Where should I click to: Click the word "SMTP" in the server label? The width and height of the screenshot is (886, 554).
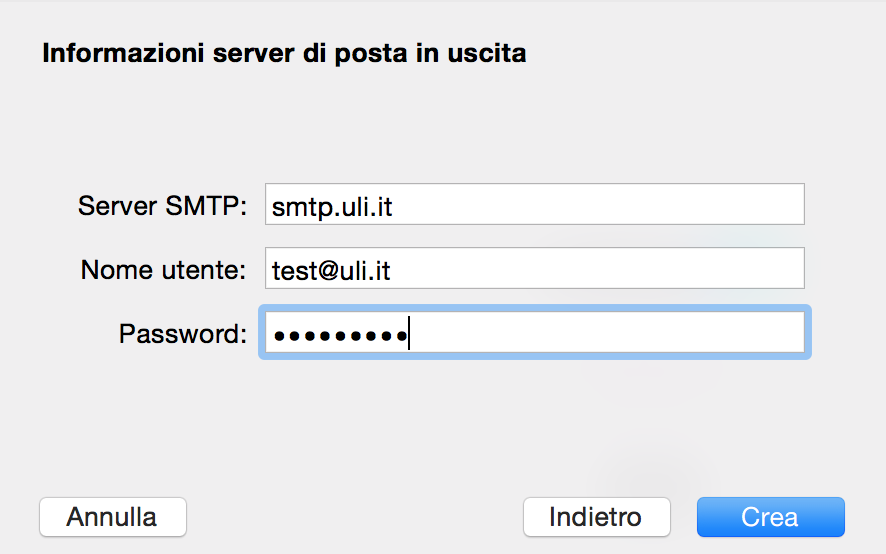pyautogui.click(x=195, y=206)
